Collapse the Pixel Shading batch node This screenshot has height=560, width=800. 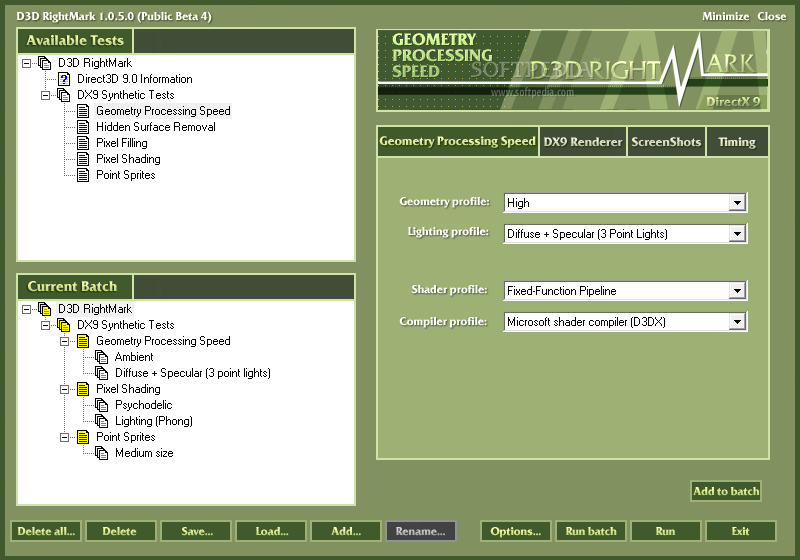64,390
